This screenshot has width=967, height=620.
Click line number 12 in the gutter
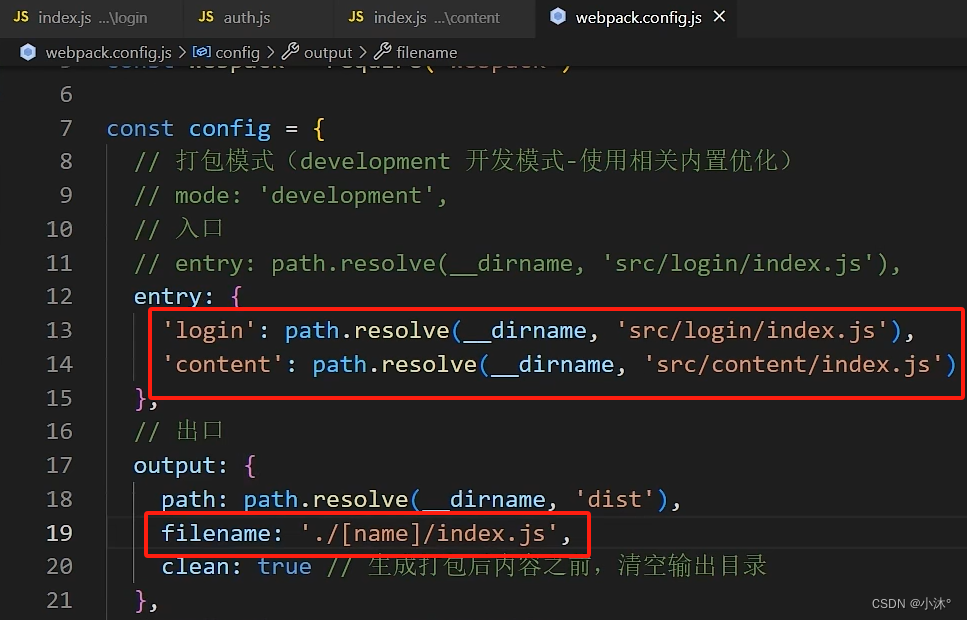point(60,297)
